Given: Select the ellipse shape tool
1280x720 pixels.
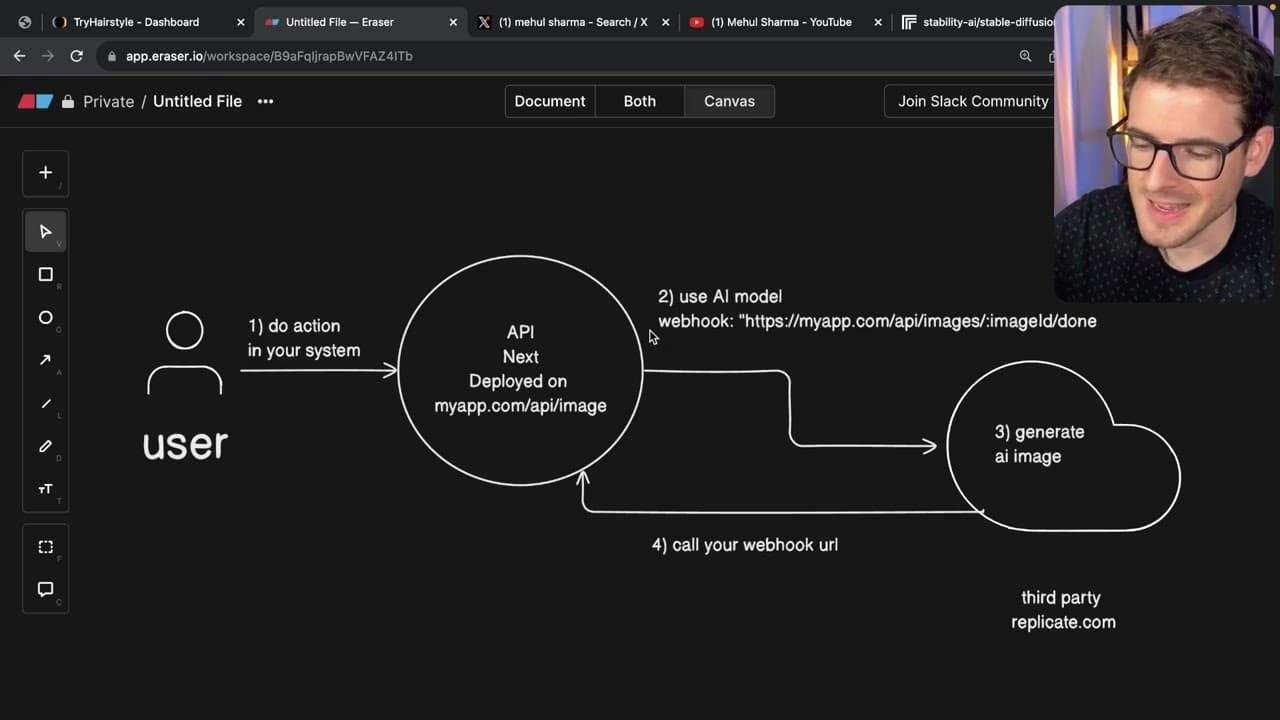Looking at the screenshot, I should pos(45,318).
